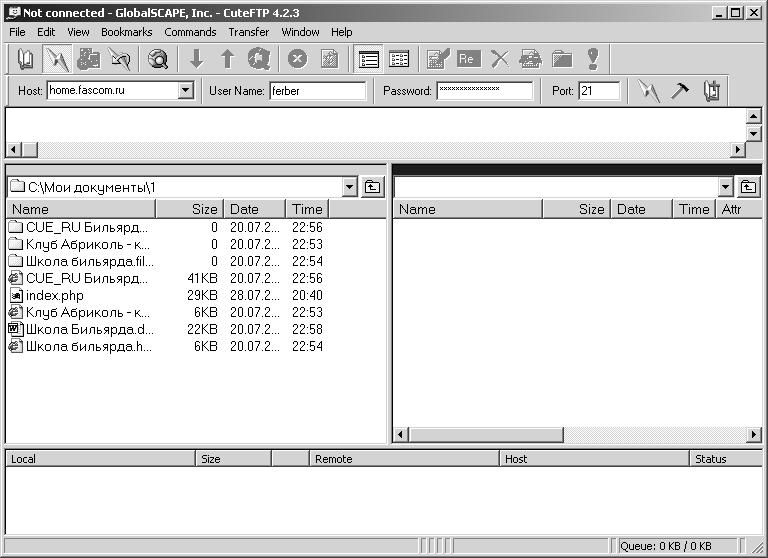This screenshot has height=558, width=768.
Task: Open the Edit menu
Action: (46, 32)
